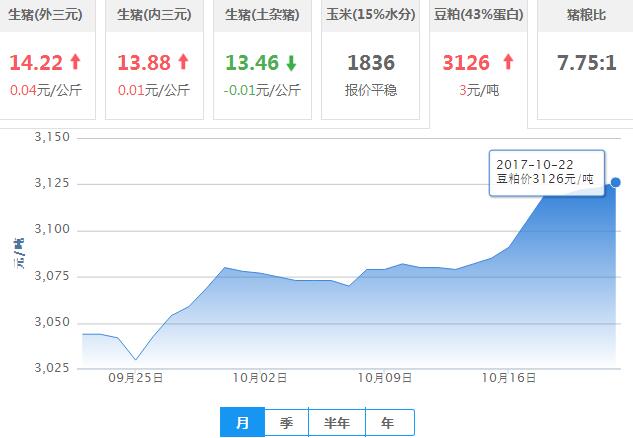Click the 7.75:1 ratio value

587,63
